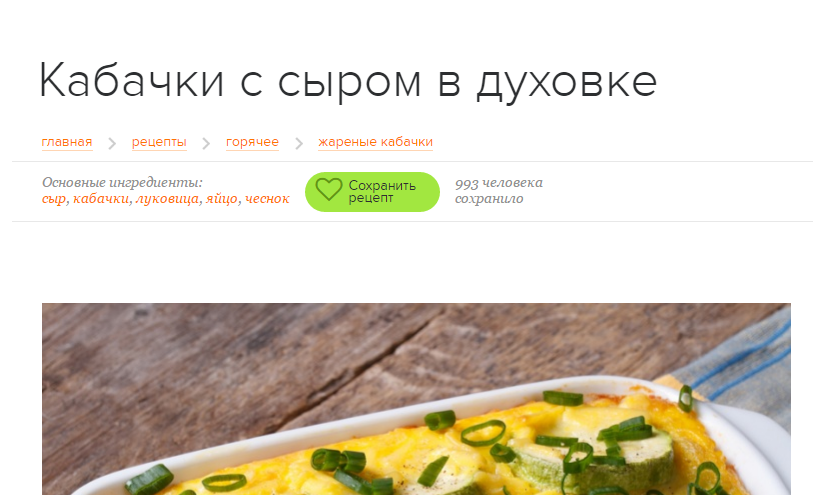This screenshot has height=495, width=813.
Task: Click the 993 человека сохранило counter
Action: (x=499, y=191)
